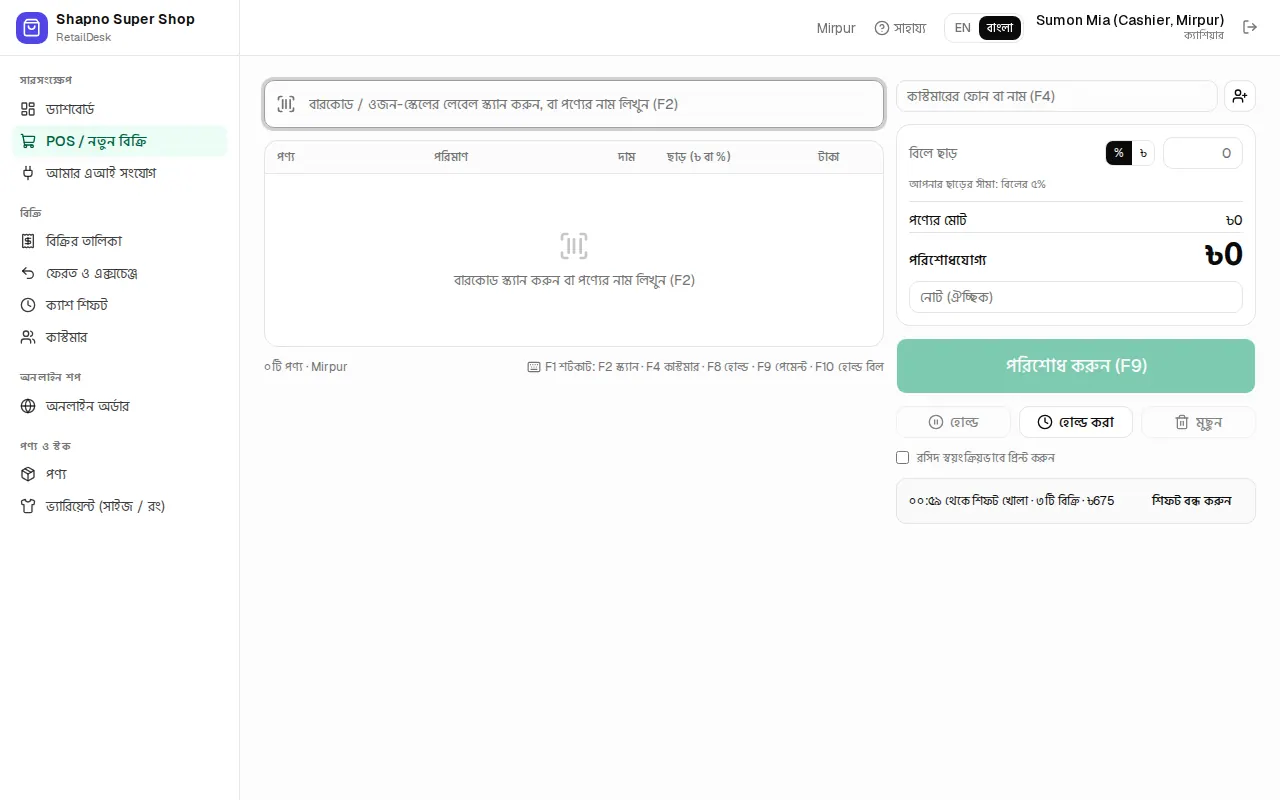This screenshot has height=800, width=1280.
Task: Open কাস্টমার in the sidebar
Action: (120, 337)
